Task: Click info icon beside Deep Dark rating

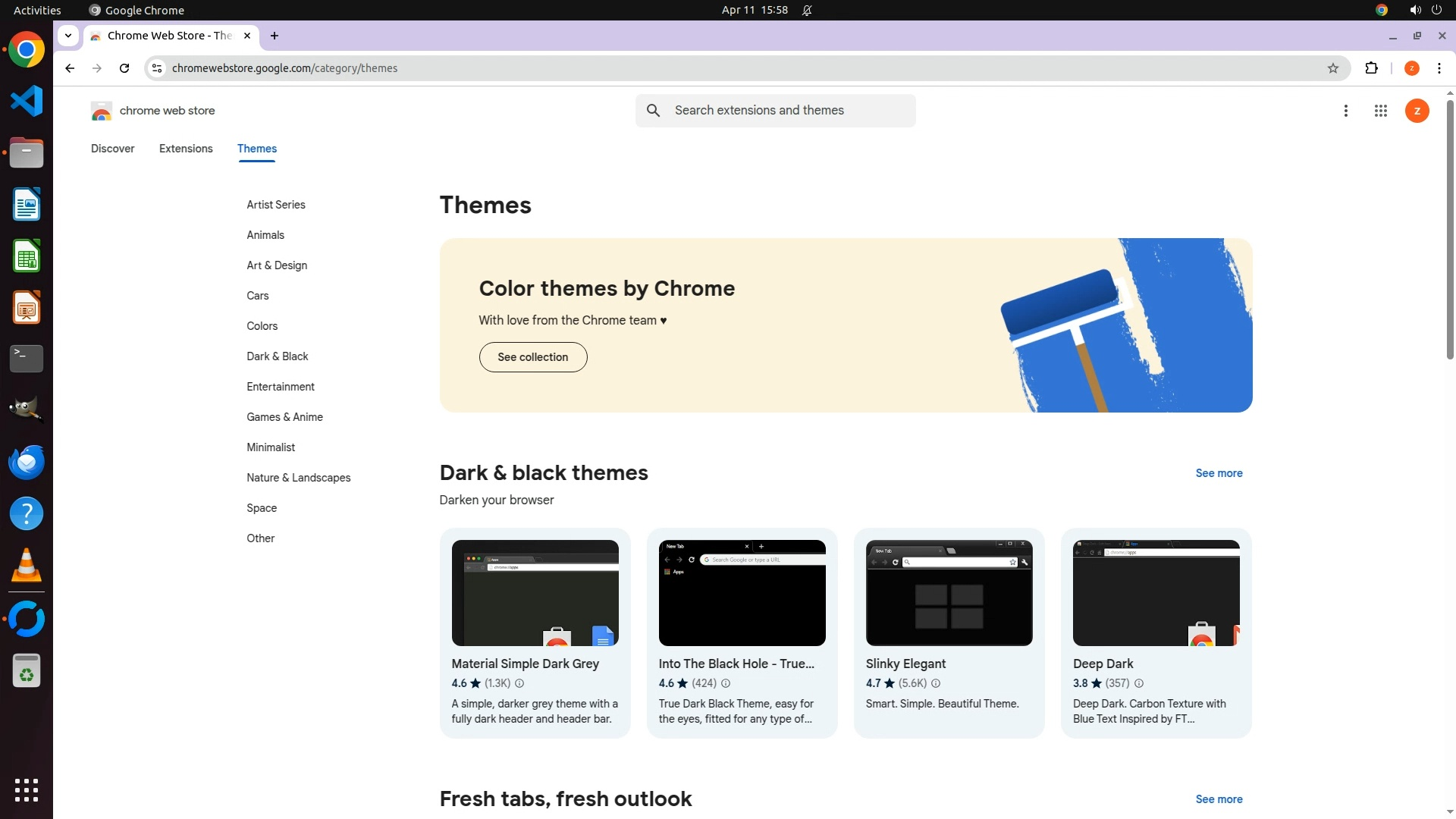Action: click(x=1138, y=683)
